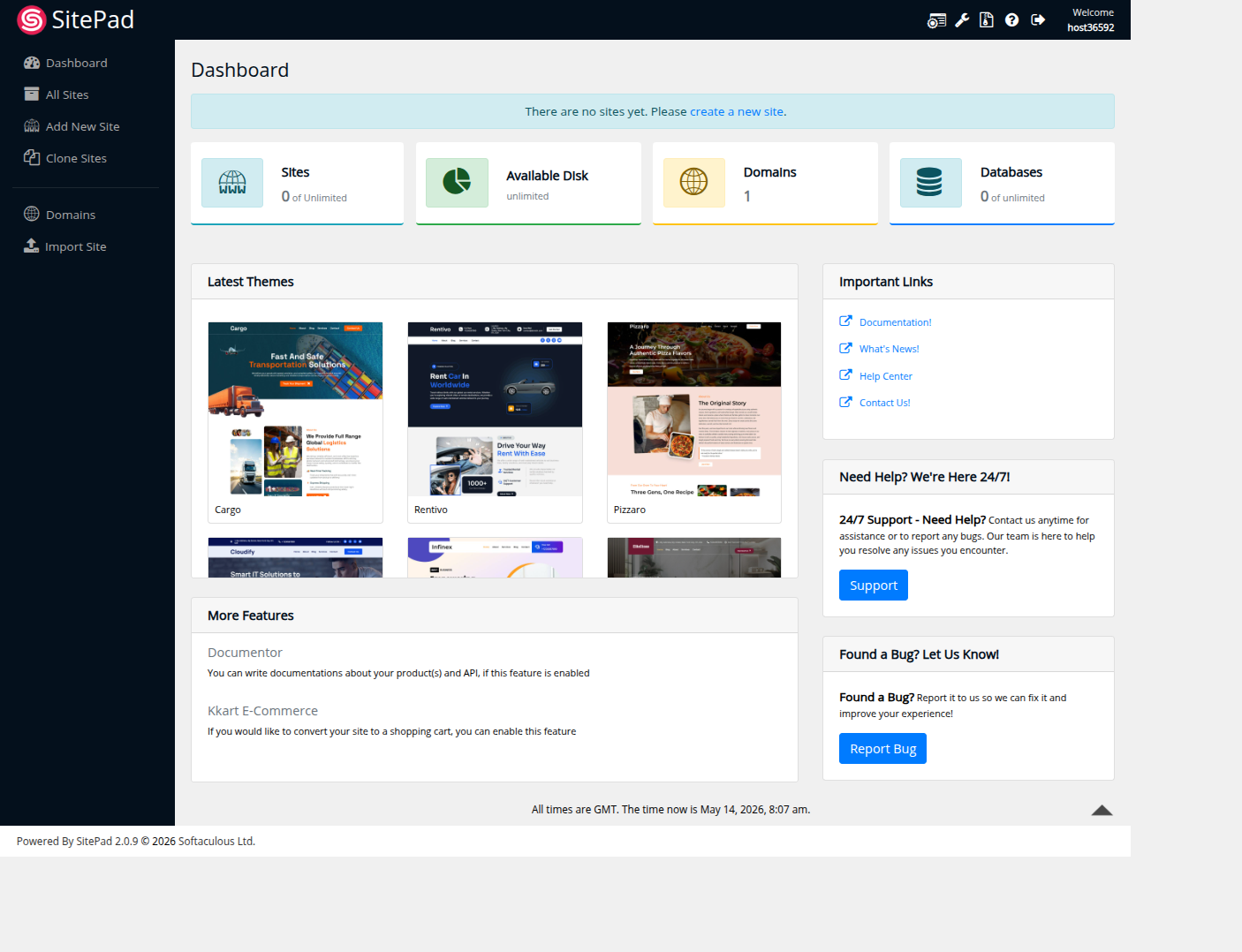The width and height of the screenshot is (1242, 952).
Task: Click the external-link icon beside What's News!
Action: [x=845, y=348]
